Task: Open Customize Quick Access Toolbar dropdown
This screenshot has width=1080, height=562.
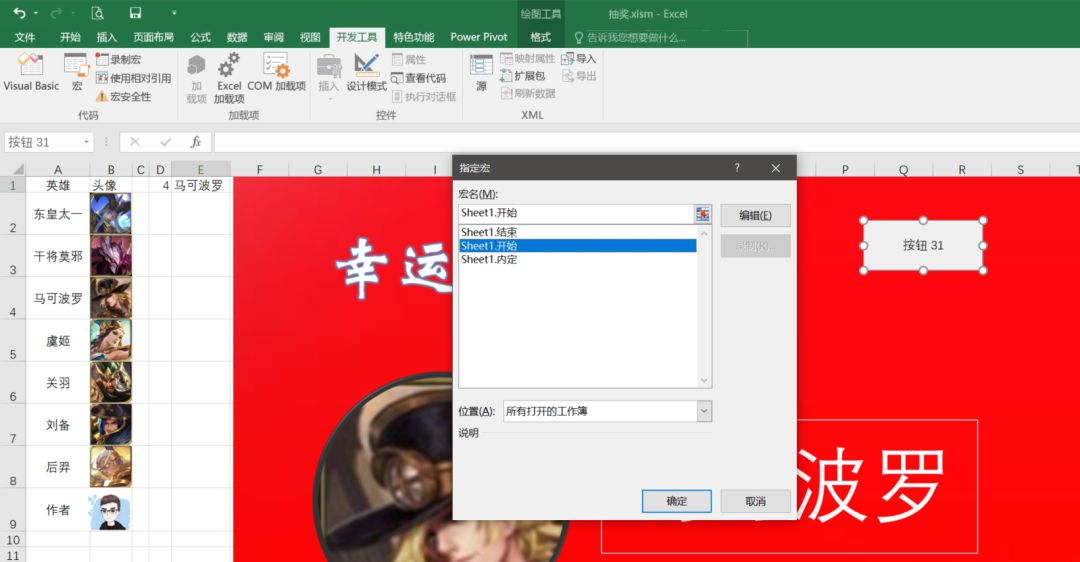Action: coord(174,13)
